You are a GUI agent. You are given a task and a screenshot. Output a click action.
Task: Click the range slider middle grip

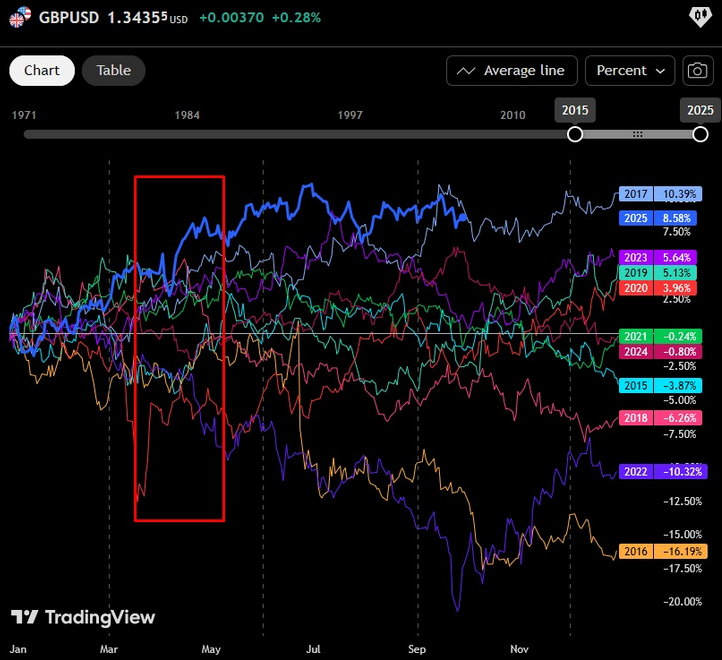637,134
